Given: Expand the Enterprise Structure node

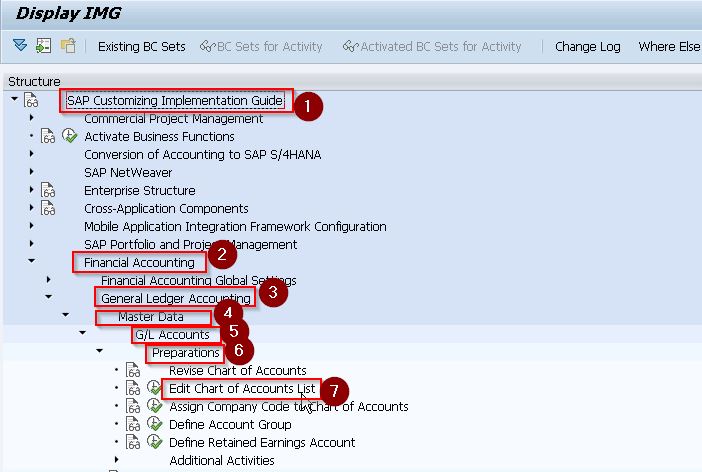Looking at the screenshot, I should tap(31, 189).
